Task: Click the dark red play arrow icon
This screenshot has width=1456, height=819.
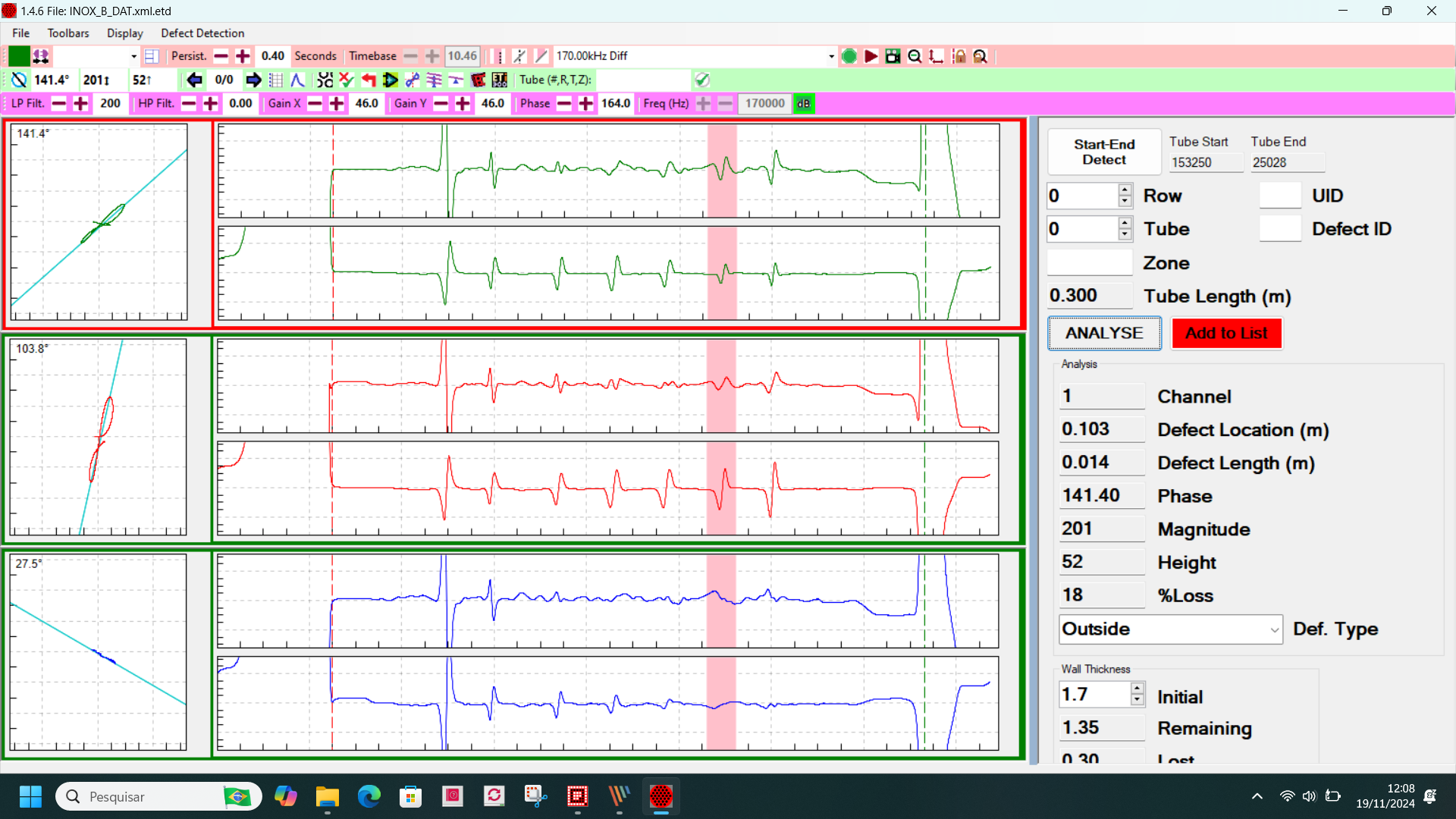Action: click(x=871, y=56)
